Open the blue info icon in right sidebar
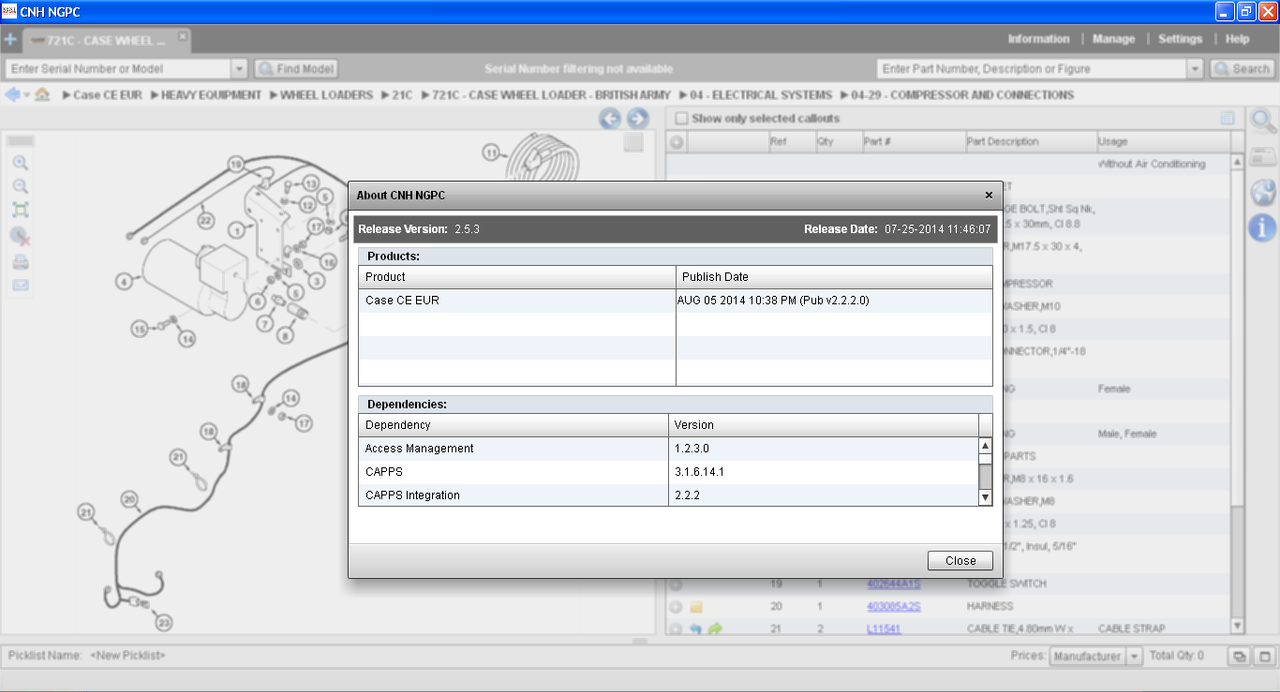Image resolution: width=1280 pixels, height=692 pixels. coord(1263,228)
